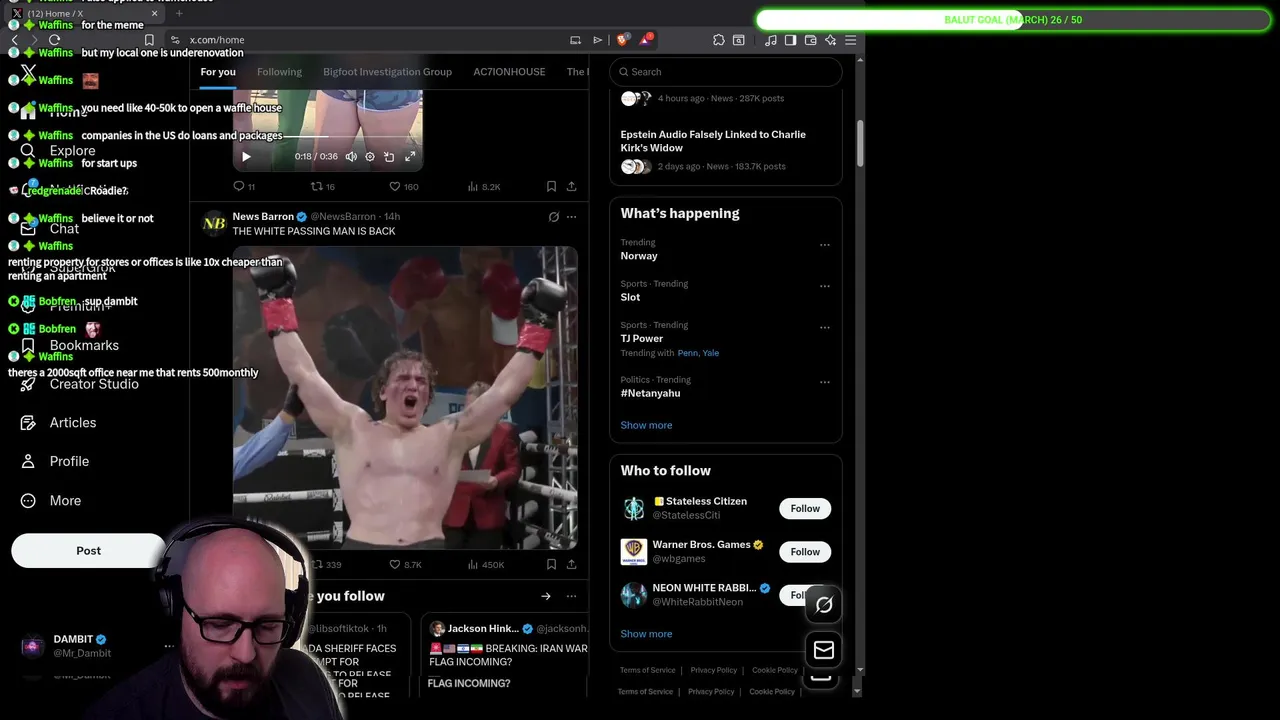The image size is (1280, 720).
Task: View the 450K views on News Barron post
Action: point(486,564)
